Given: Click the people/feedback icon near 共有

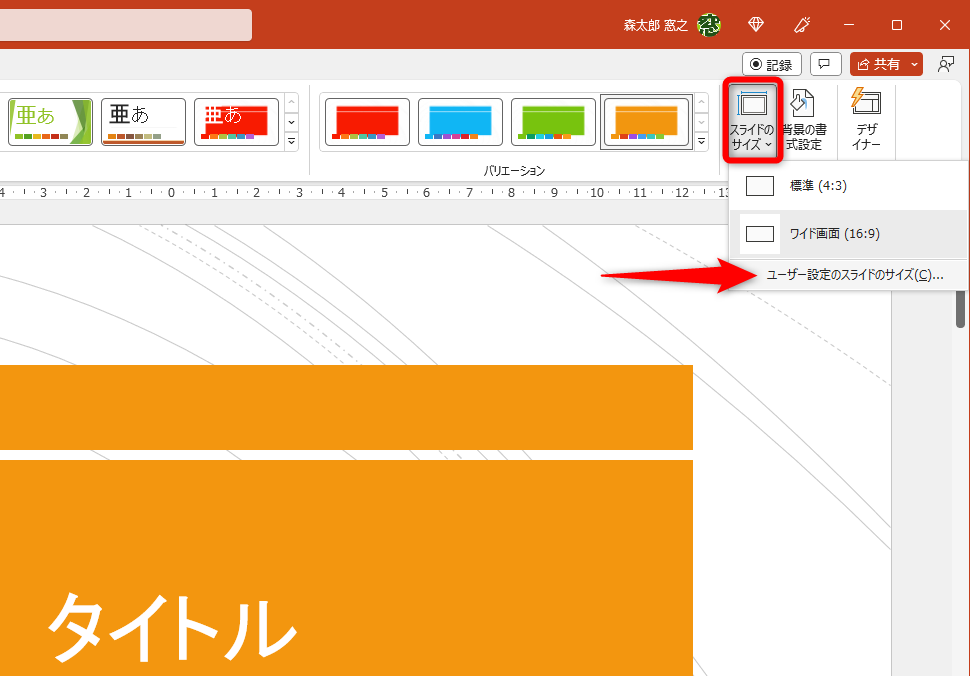Looking at the screenshot, I should pos(945,63).
